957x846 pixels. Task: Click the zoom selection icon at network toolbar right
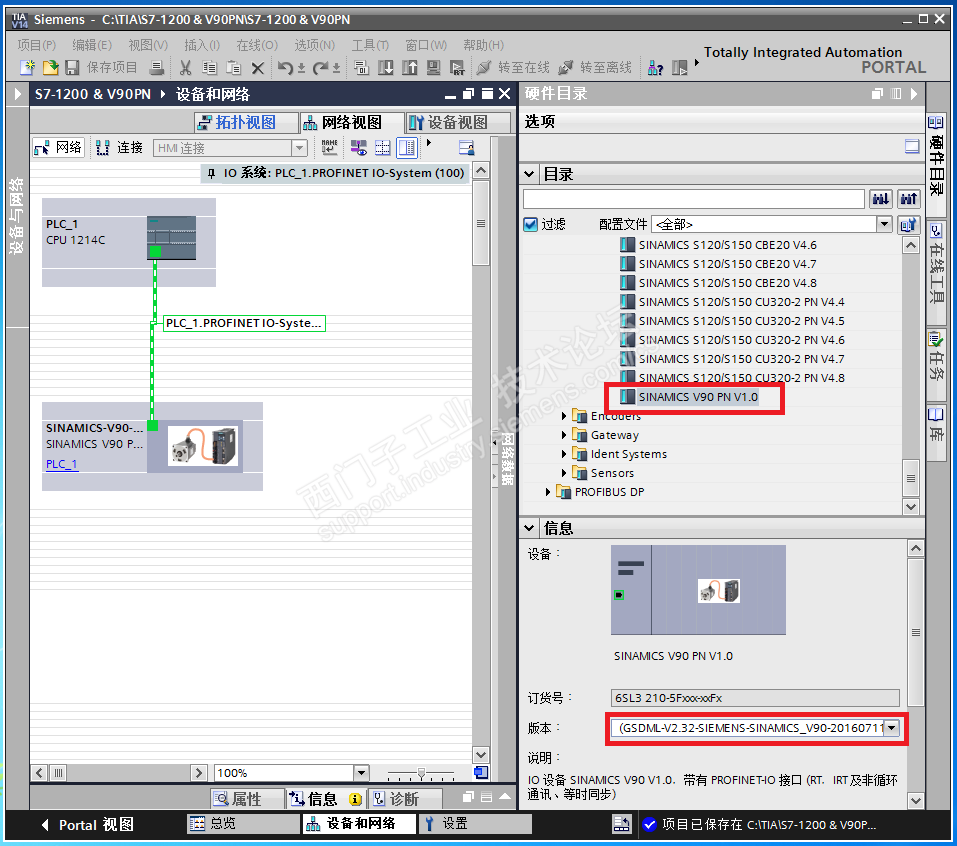466,147
